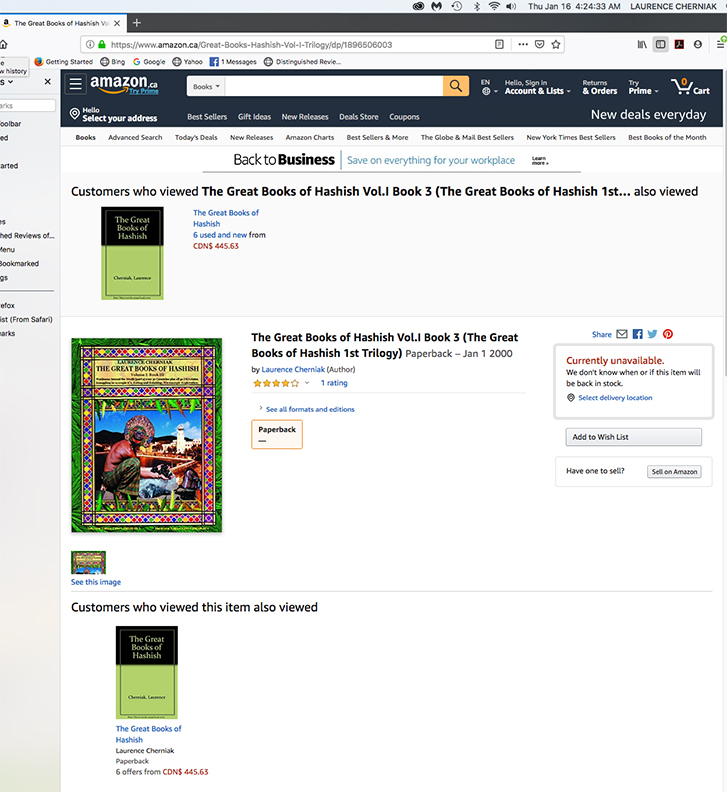The width and height of the screenshot is (727, 792).
Task: Expand the star rating breakdown chevron
Action: (x=307, y=383)
